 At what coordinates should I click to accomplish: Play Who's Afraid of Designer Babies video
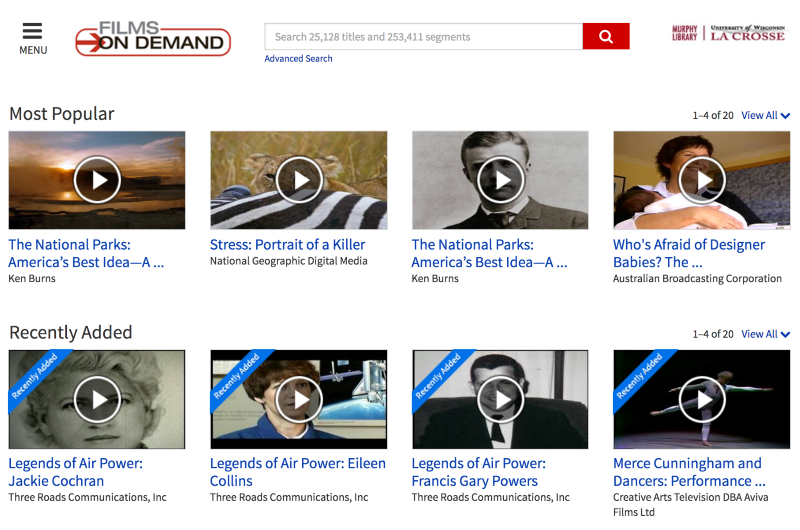click(x=702, y=180)
